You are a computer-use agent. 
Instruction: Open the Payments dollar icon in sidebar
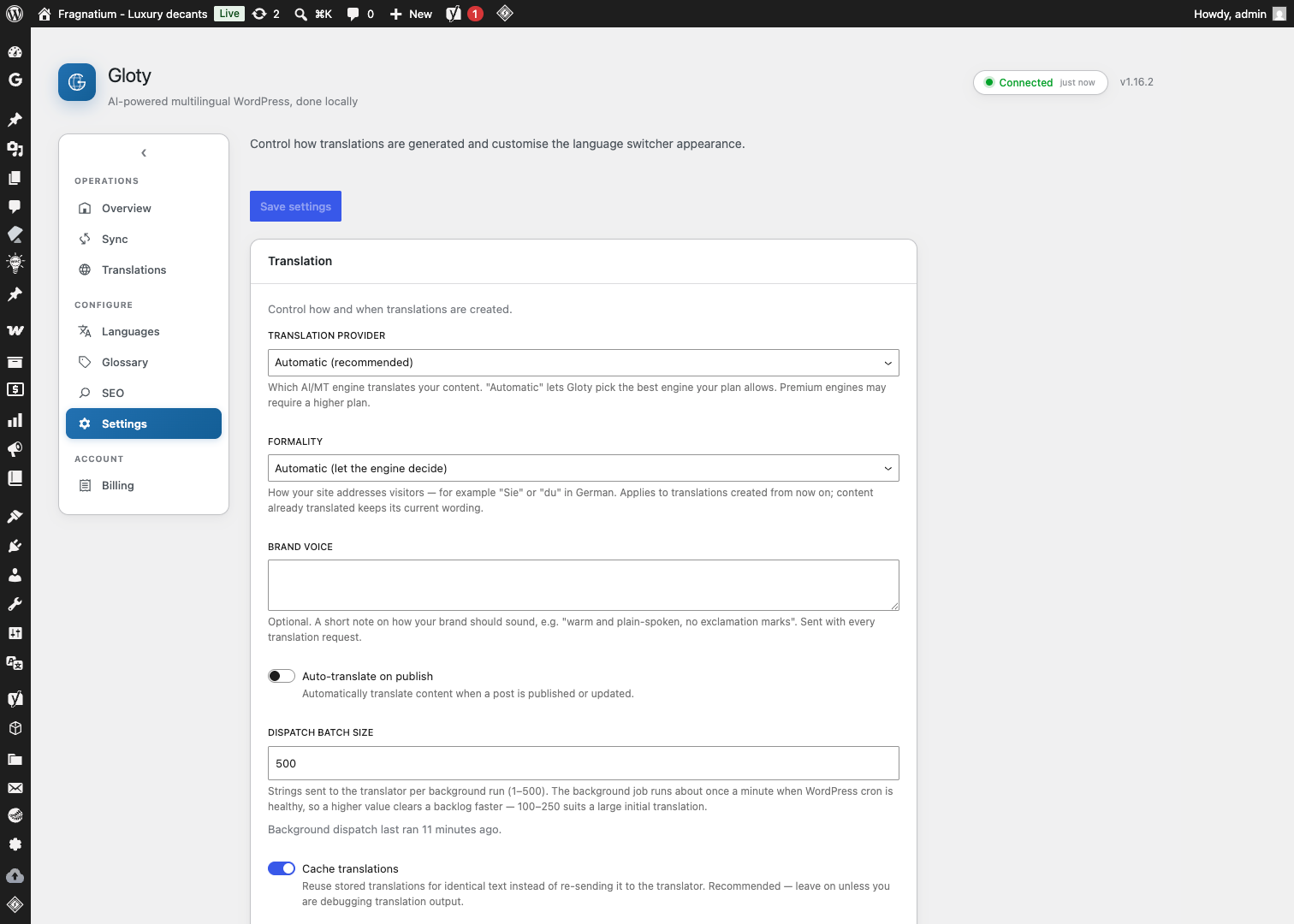[x=15, y=390]
